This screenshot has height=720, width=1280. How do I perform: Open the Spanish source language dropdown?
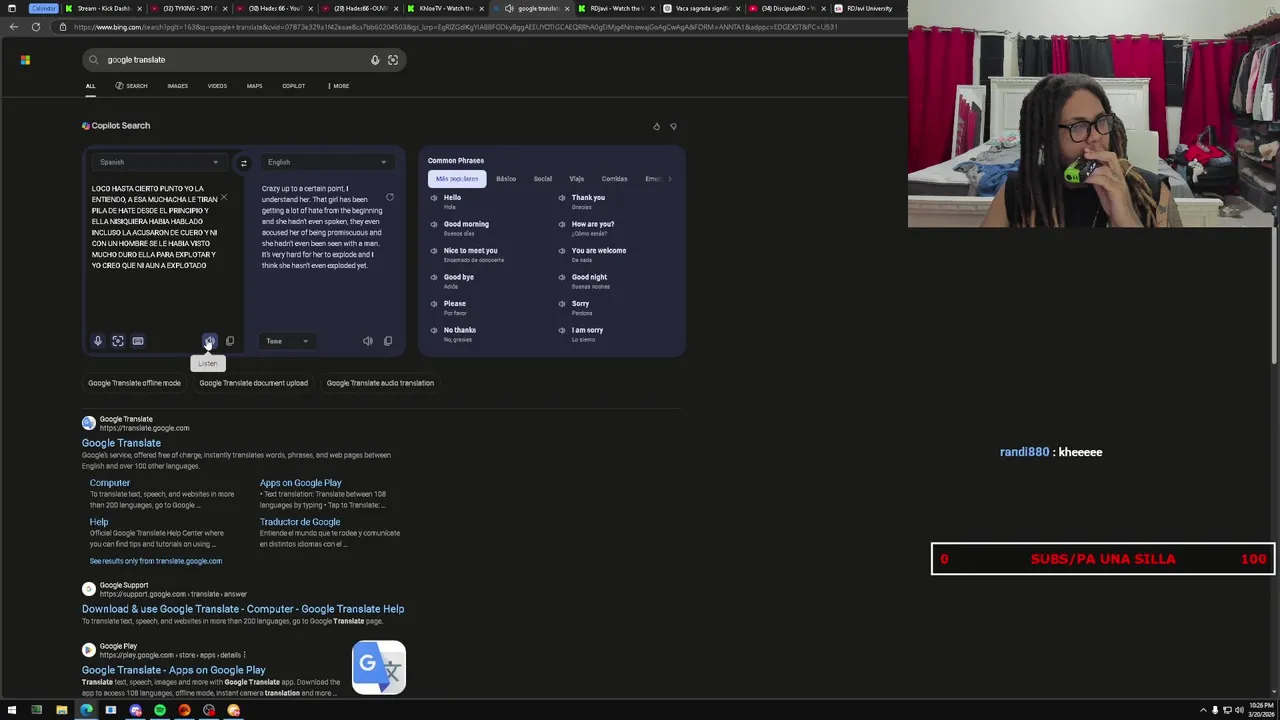158,162
